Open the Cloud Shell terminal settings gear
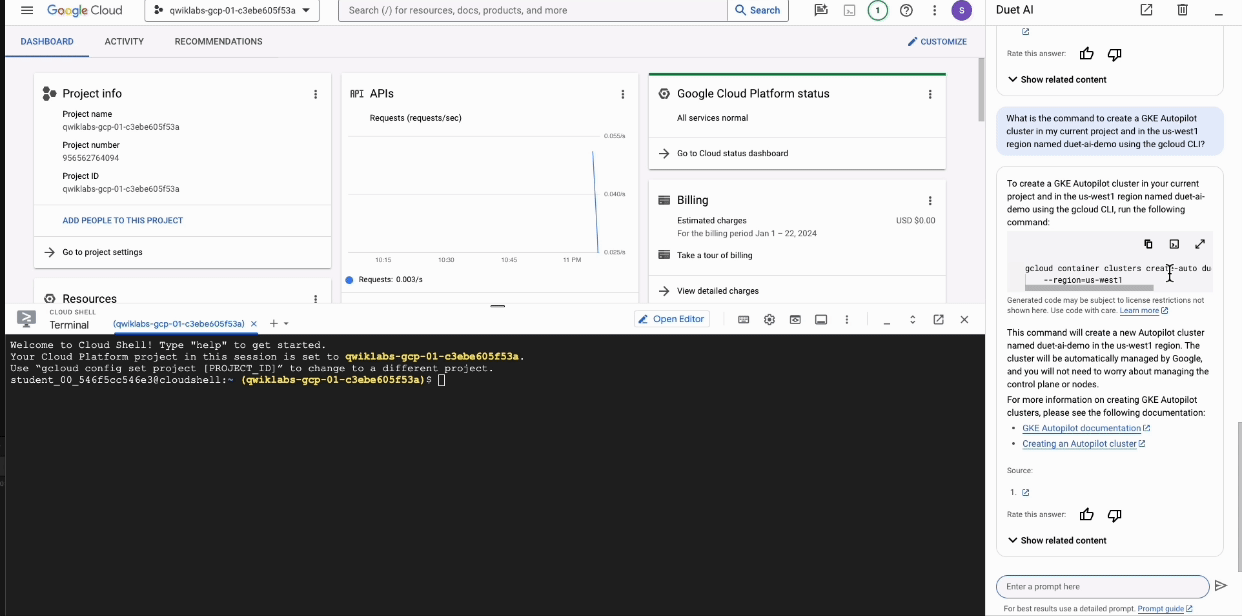Screen dimensions: 1242x616 pyautogui.click(x=769, y=320)
